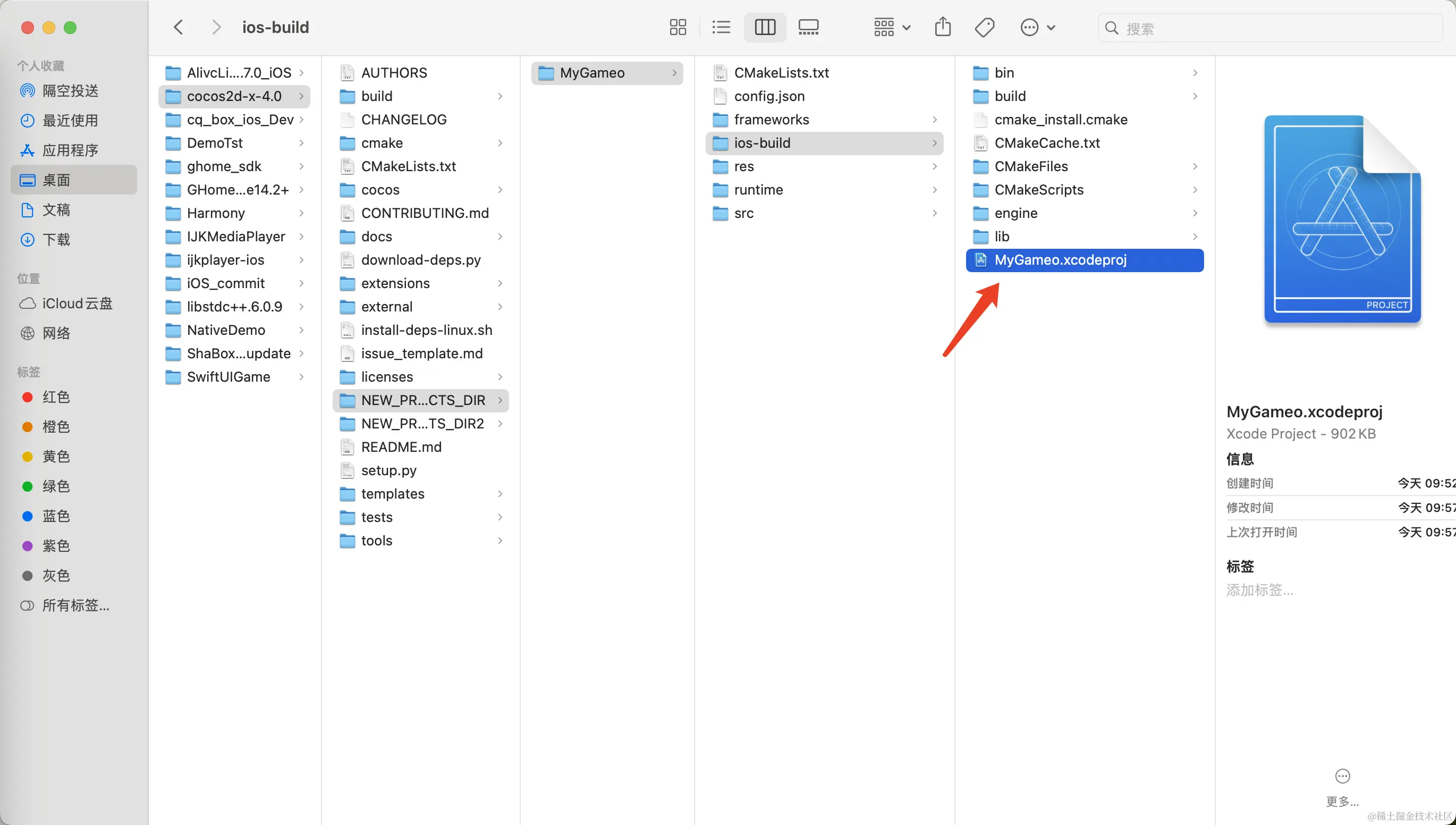The image size is (1456, 825).
Task: Click the Edit Tags icon
Action: 984,27
